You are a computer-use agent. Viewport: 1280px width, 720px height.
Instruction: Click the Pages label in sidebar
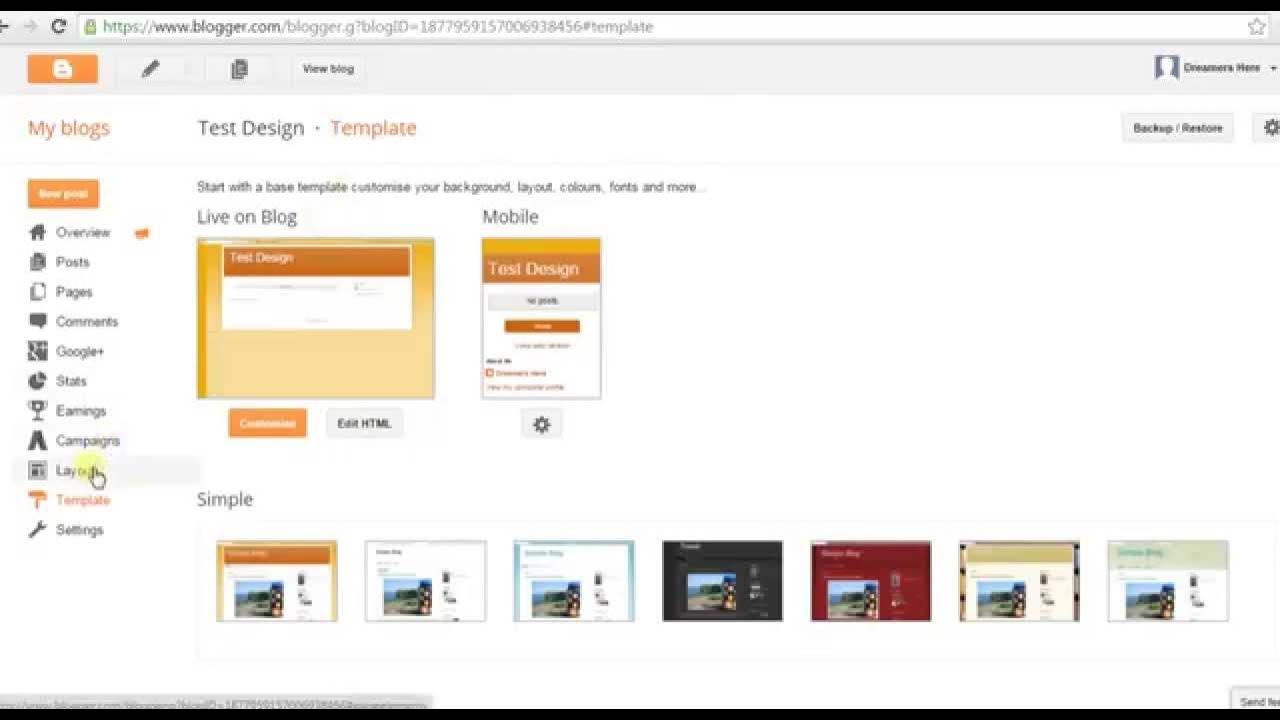[74, 292]
